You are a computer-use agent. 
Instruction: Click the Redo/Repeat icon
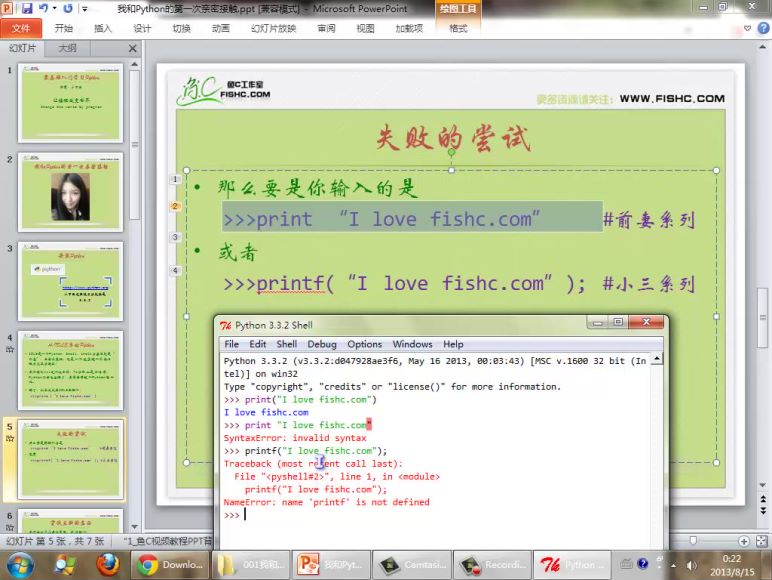(x=68, y=8)
